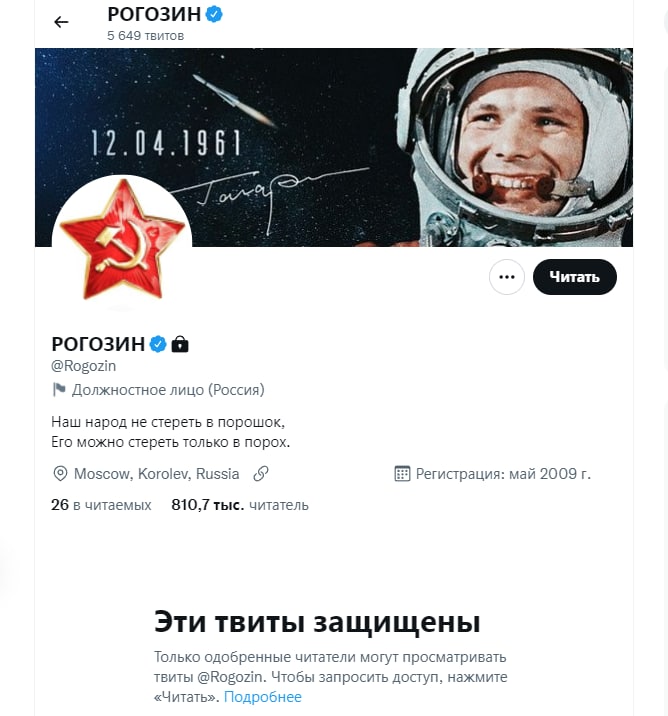Open the 810,7 тыс. читатель list
The height and width of the screenshot is (716, 668).
[240, 505]
